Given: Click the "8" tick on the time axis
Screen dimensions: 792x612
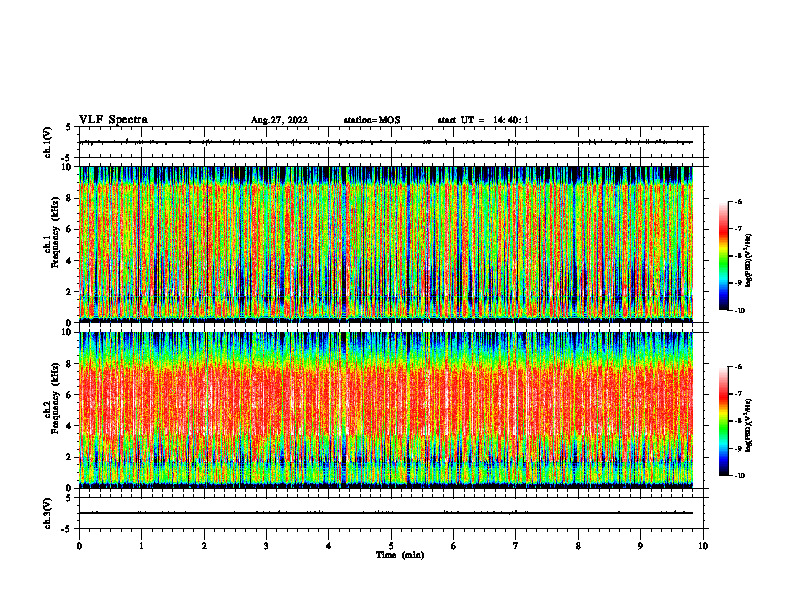Looking at the screenshot, I should (x=578, y=546).
